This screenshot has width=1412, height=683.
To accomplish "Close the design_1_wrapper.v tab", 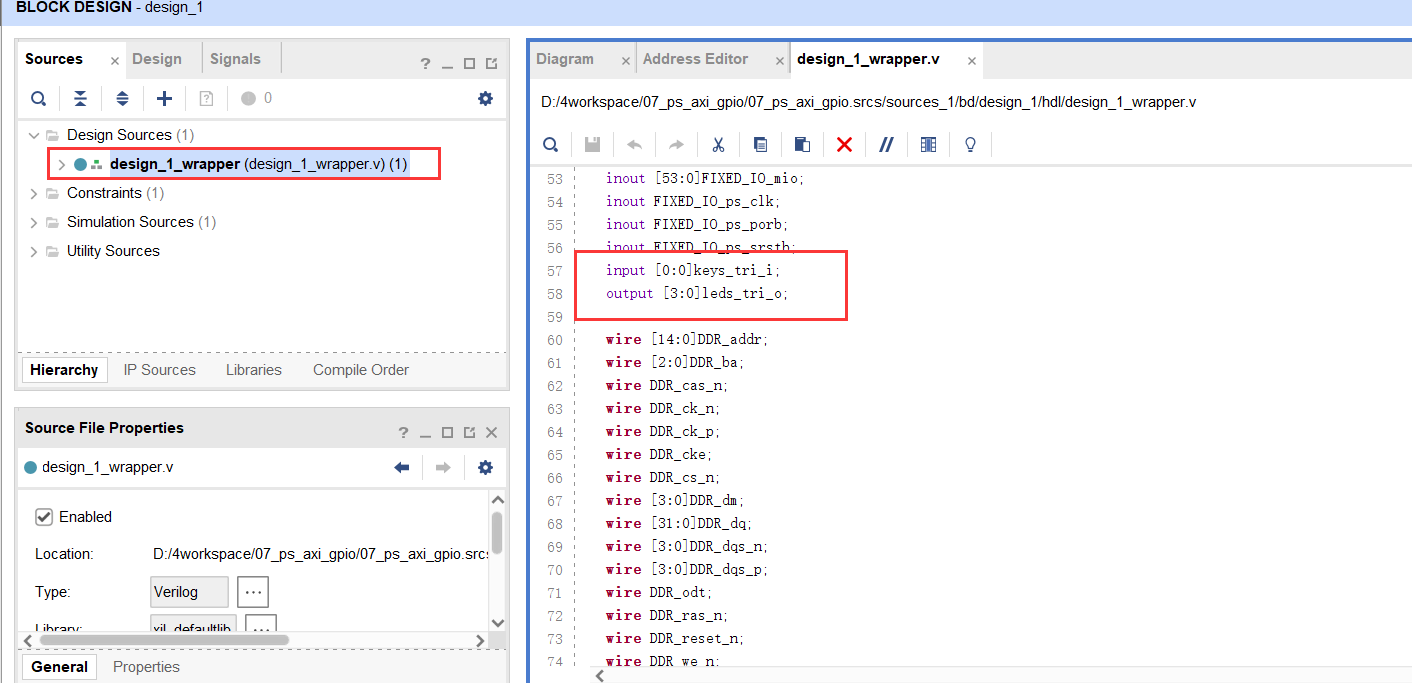I will pyautogui.click(x=971, y=61).
